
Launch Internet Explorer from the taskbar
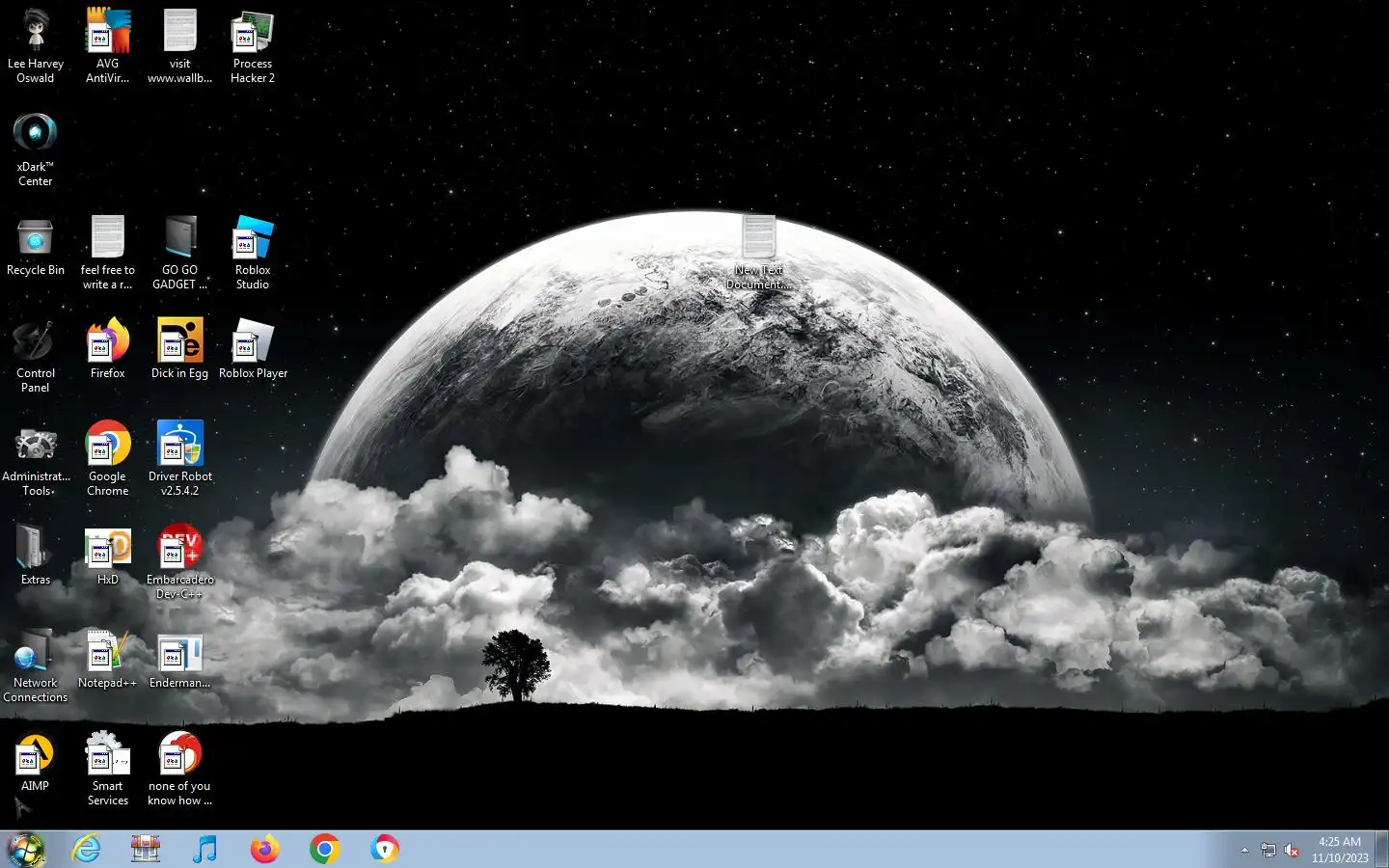[x=87, y=850]
